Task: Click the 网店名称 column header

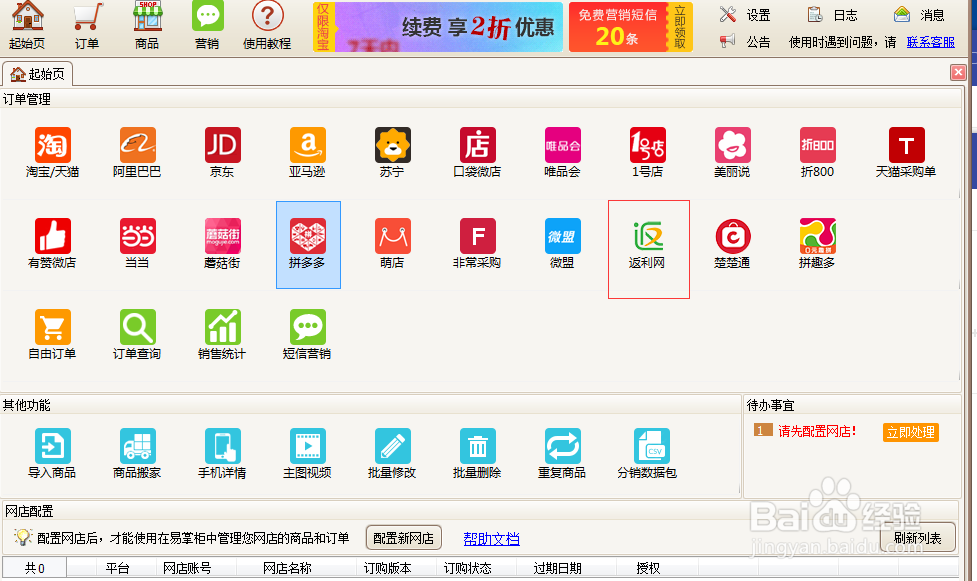Action: click(x=287, y=568)
